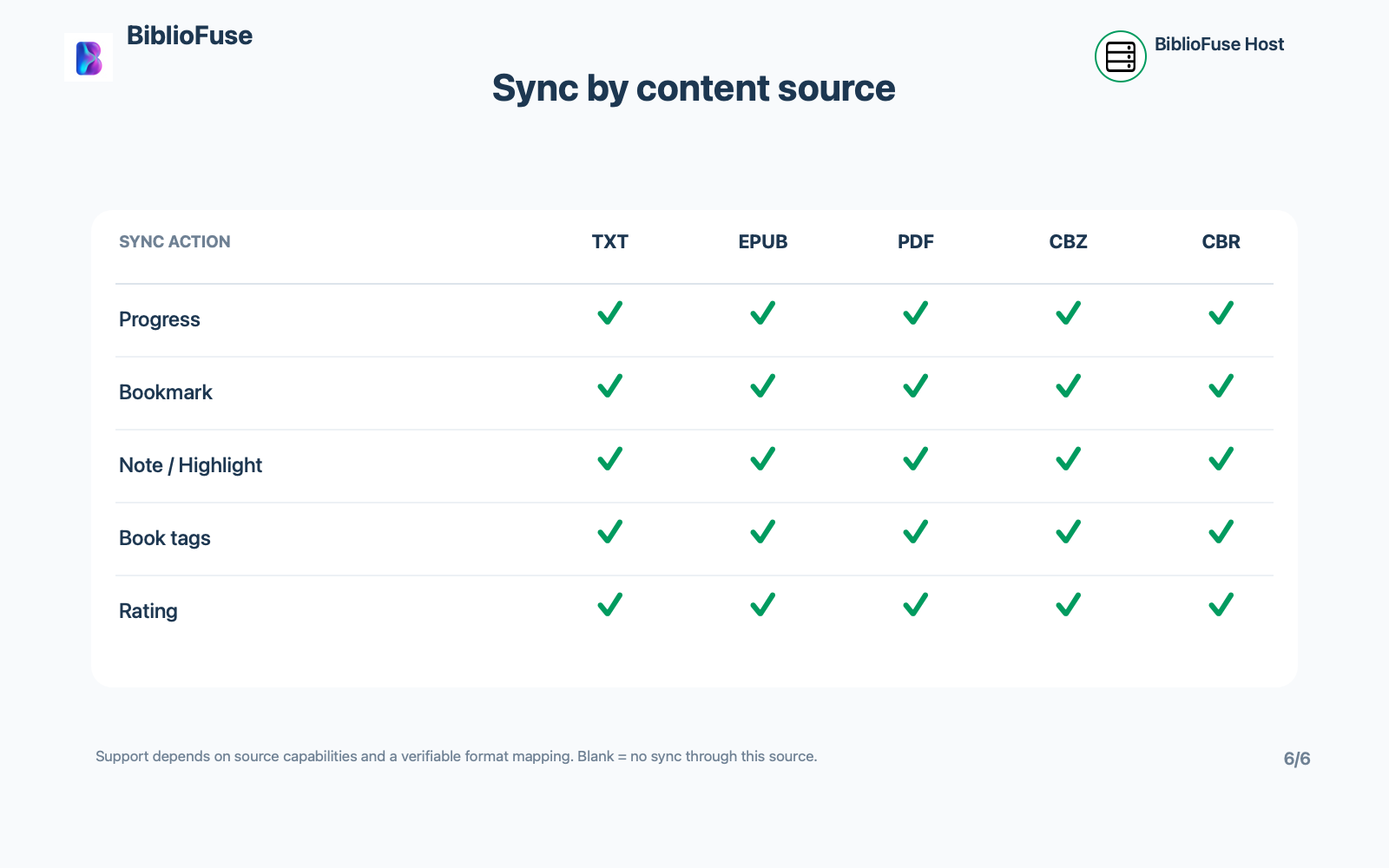Click the Rating checkmark under TXT
The image size is (1389, 868).
tap(610, 604)
